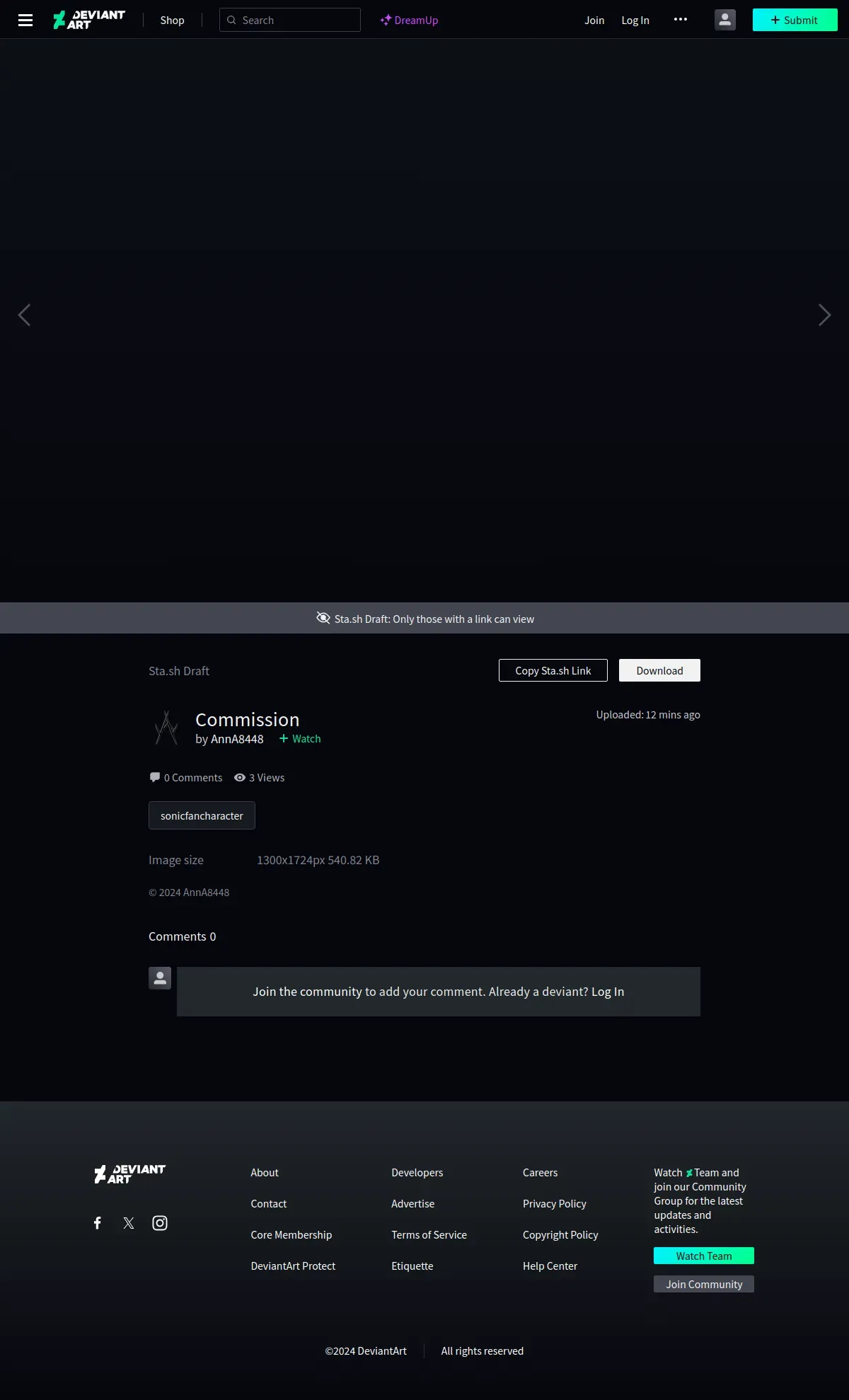Click Log In in the header
This screenshot has width=849, height=1400.
coord(635,20)
